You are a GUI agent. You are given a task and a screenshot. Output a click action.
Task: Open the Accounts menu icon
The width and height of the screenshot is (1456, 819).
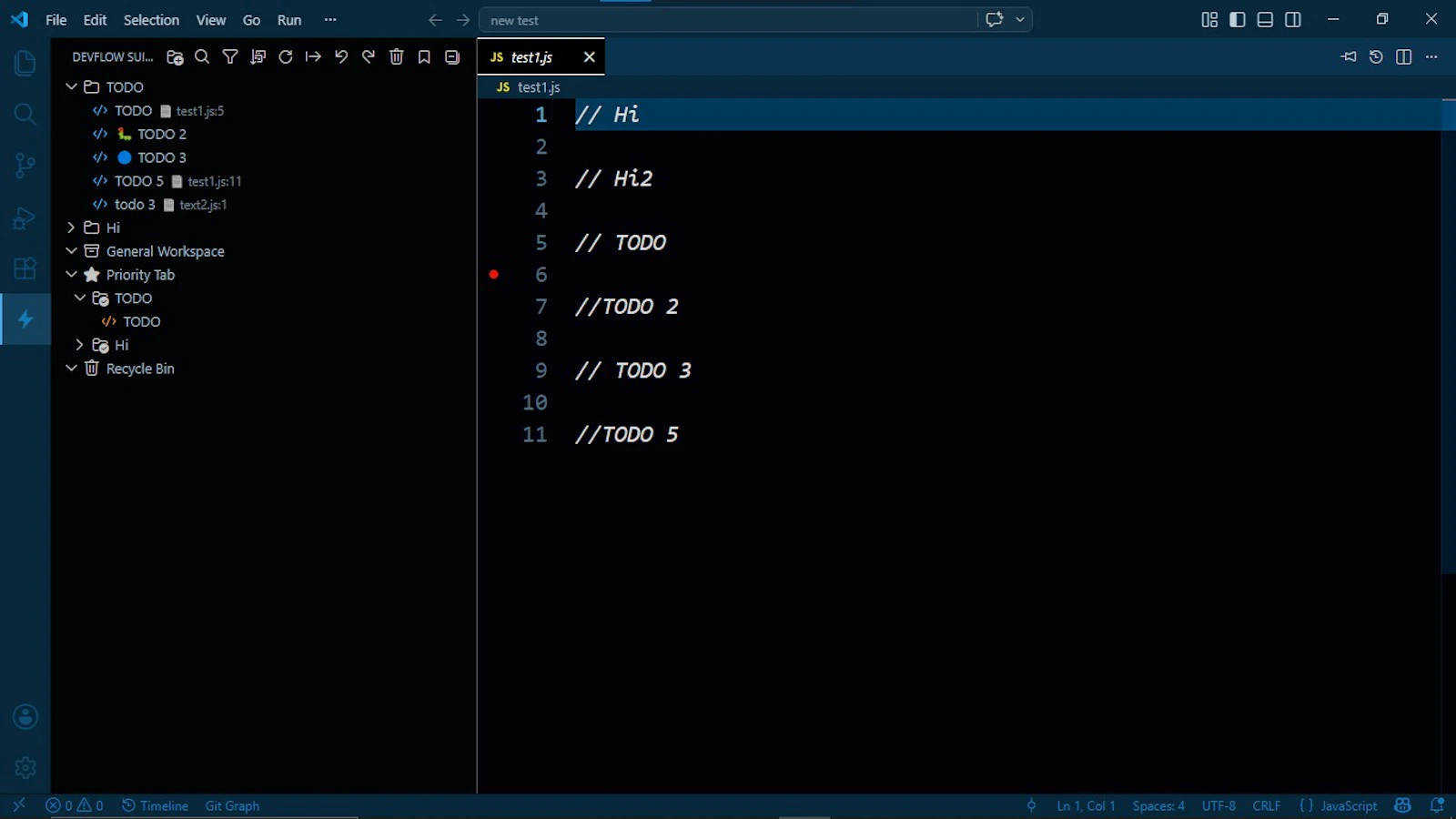(x=25, y=717)
